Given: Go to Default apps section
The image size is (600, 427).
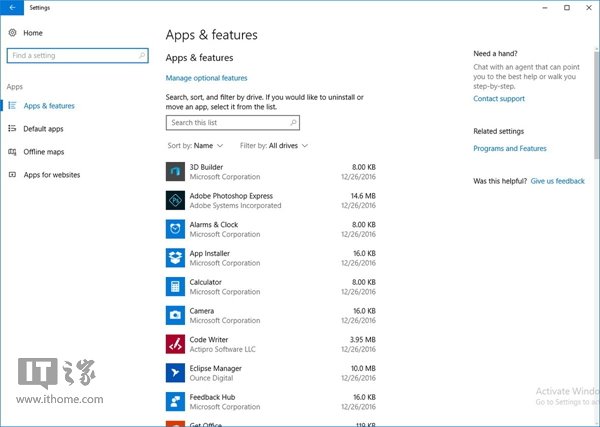Looking at the screenshot, I should (43, 129).
